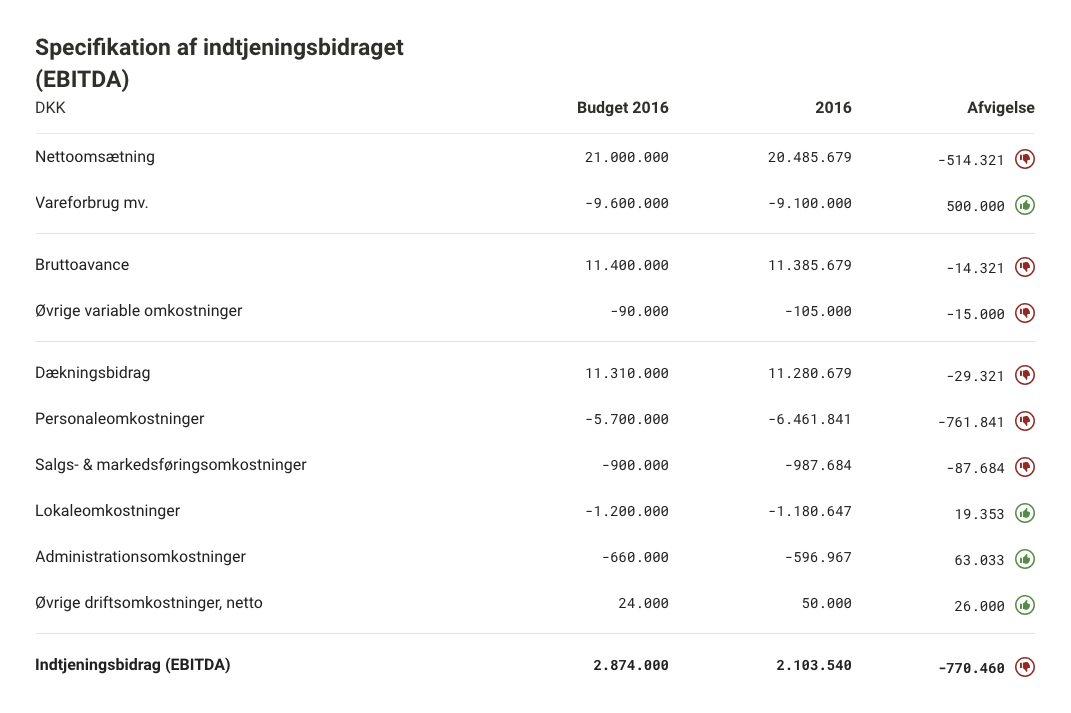Click thumbs-down icon in Bruttoavance row
Screen dimensions: 1071x713
[1025, 267]
